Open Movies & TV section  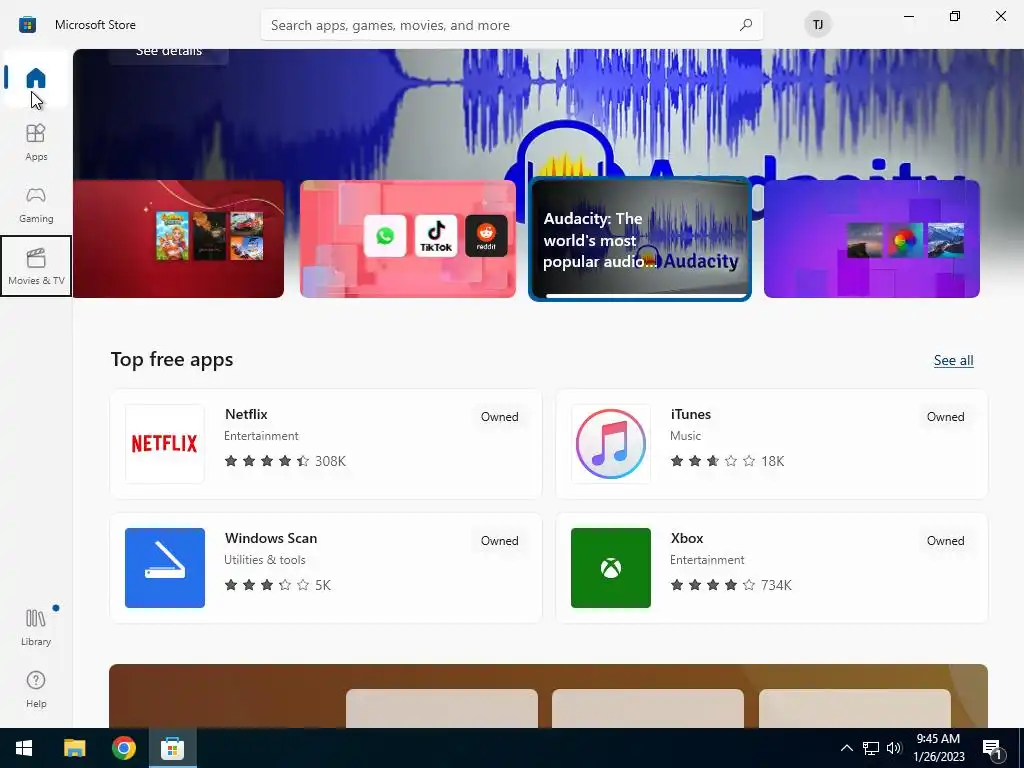(x=36, y=266)
